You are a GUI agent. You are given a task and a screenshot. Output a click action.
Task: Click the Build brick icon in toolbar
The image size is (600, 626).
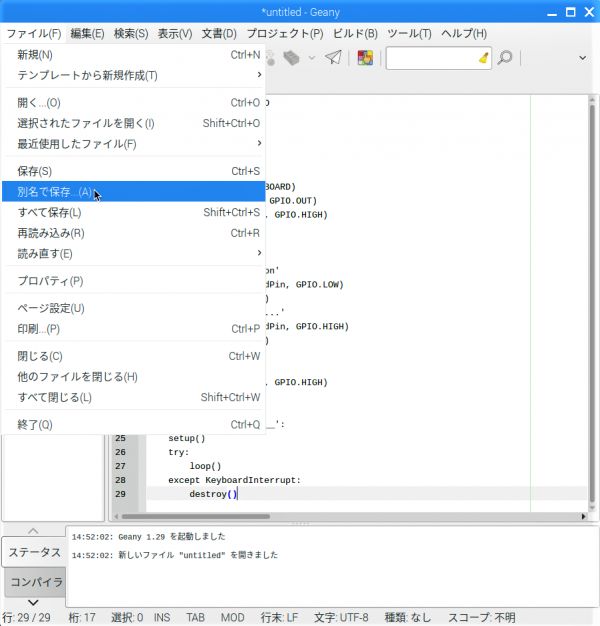click(x=290, y=57)
